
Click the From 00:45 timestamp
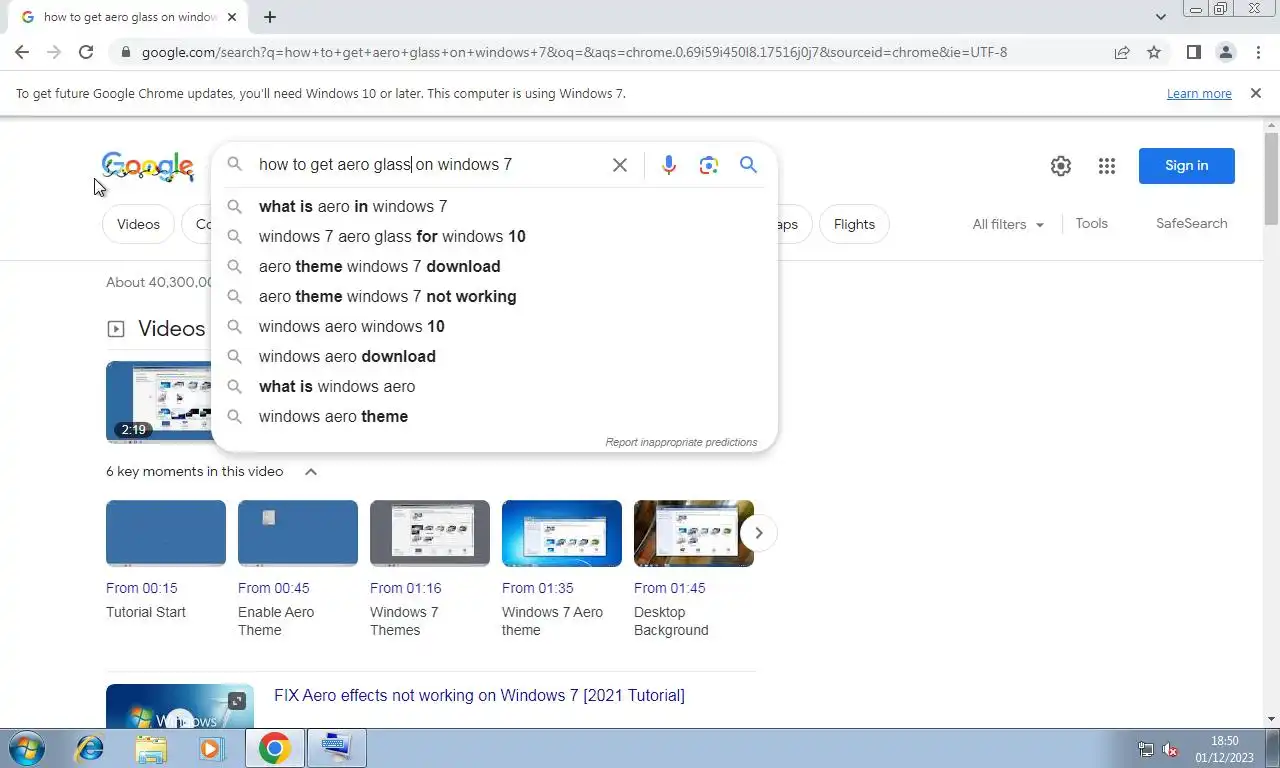coord(274,588)
